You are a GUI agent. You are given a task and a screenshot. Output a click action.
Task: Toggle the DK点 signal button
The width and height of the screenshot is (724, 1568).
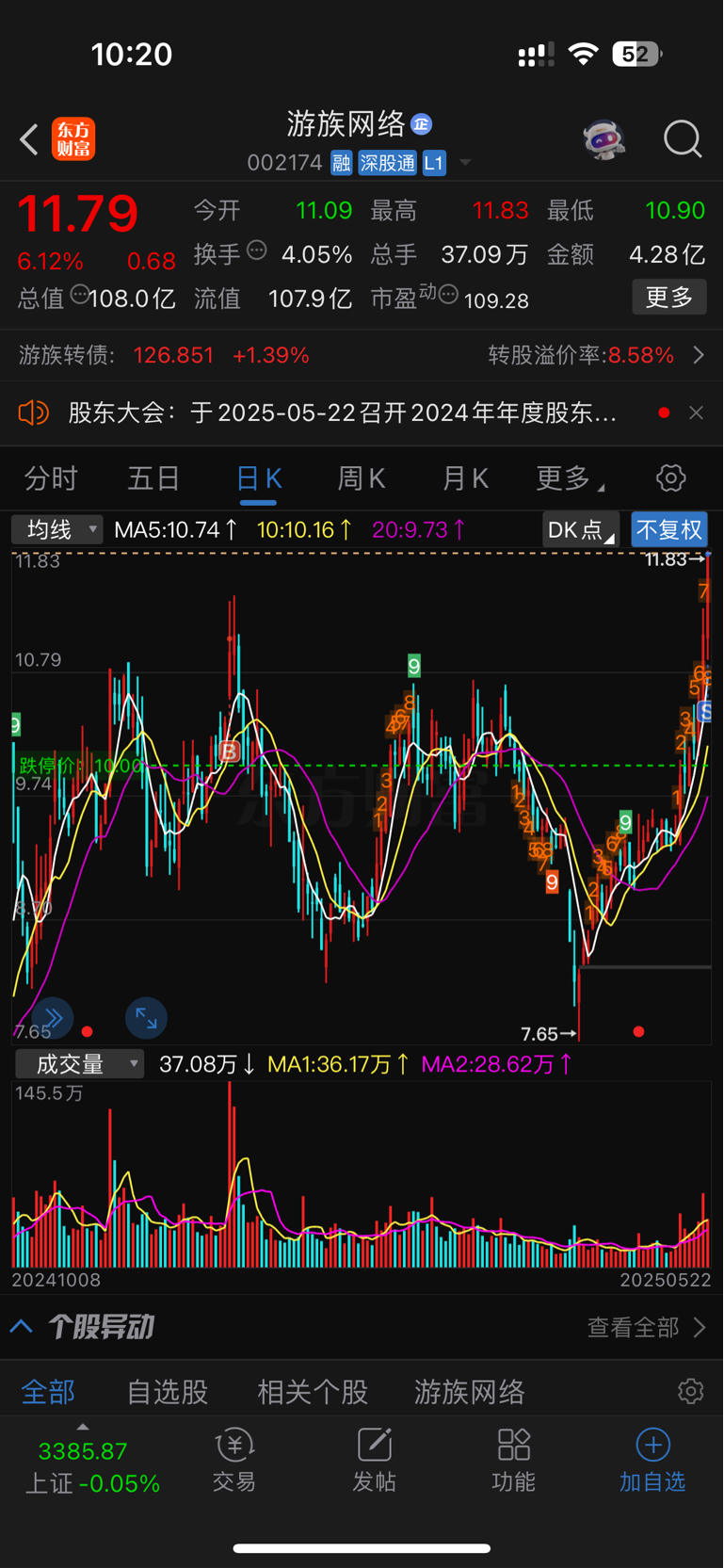[581, 529]
